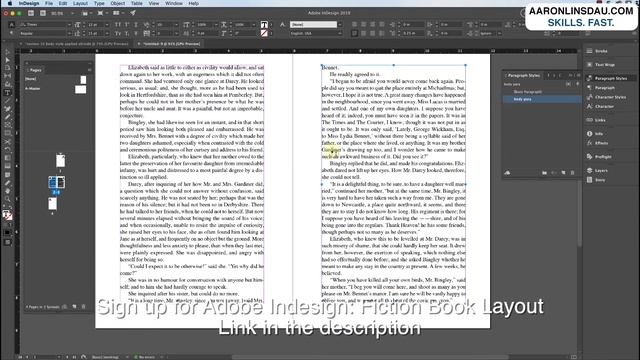Create new page in Pages panel
This screenshot has width=640, height=360.
point(74,307)
